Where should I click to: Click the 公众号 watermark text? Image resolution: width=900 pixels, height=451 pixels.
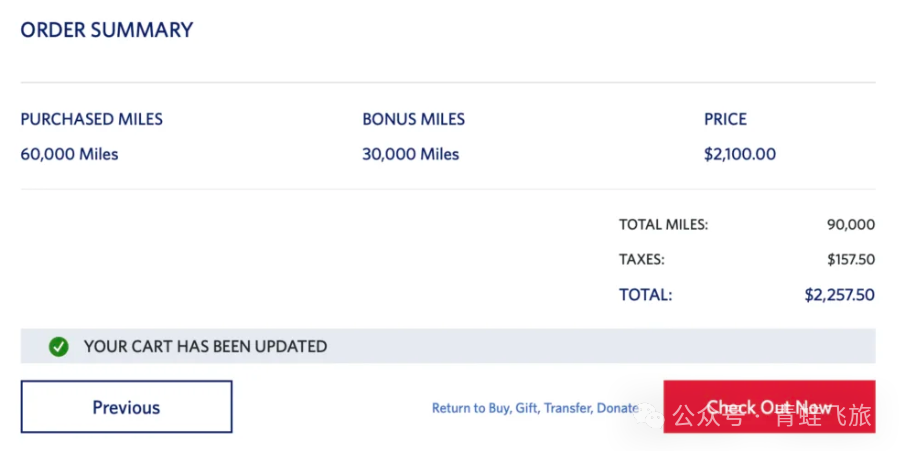tap(708, 414)
